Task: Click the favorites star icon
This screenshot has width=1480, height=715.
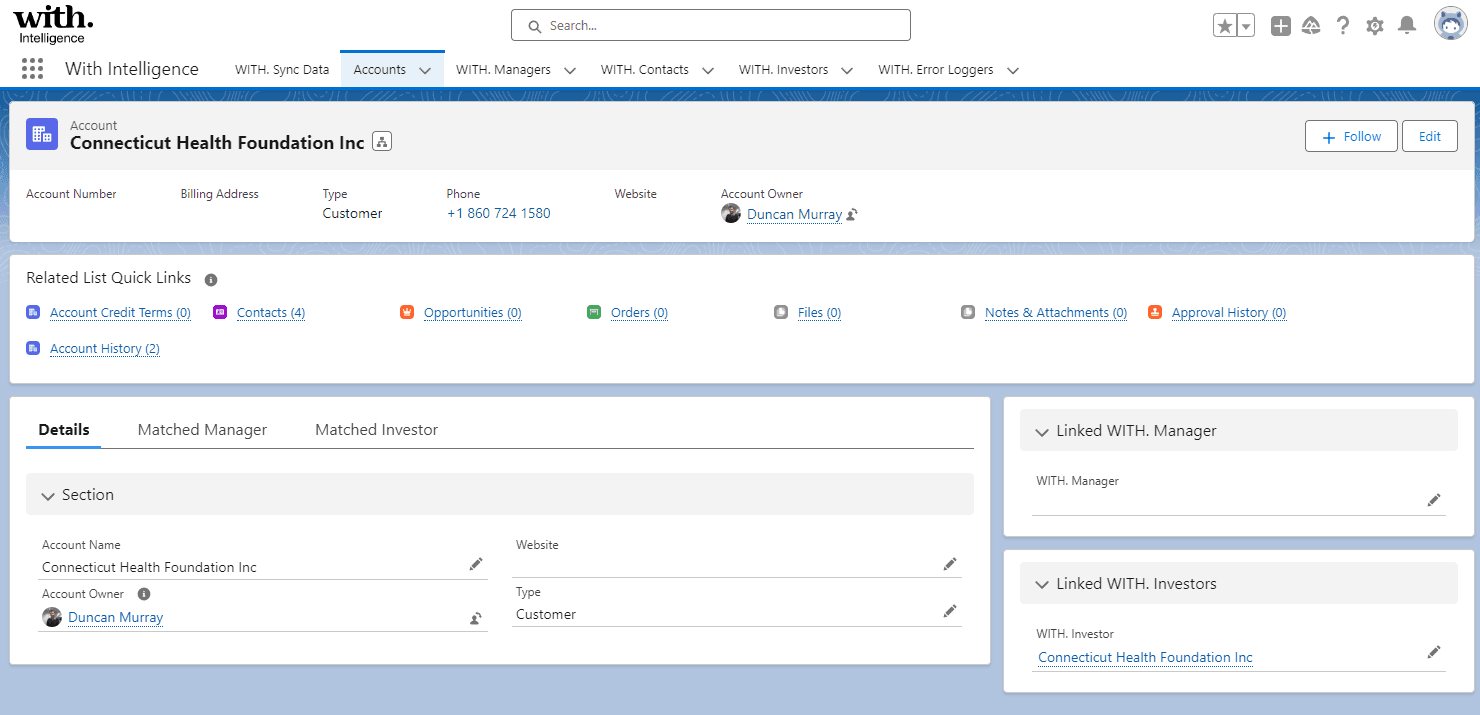Action: 1225,26
